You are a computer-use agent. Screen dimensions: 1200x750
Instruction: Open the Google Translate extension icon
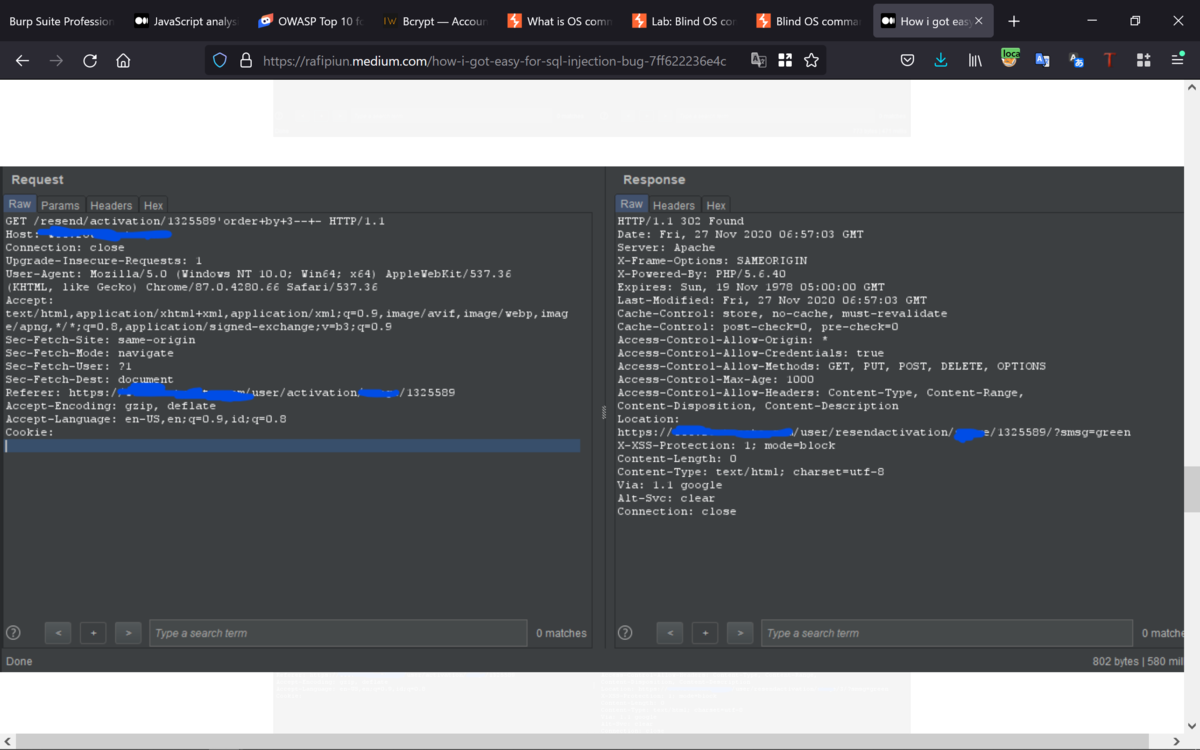click(1043, 61)
